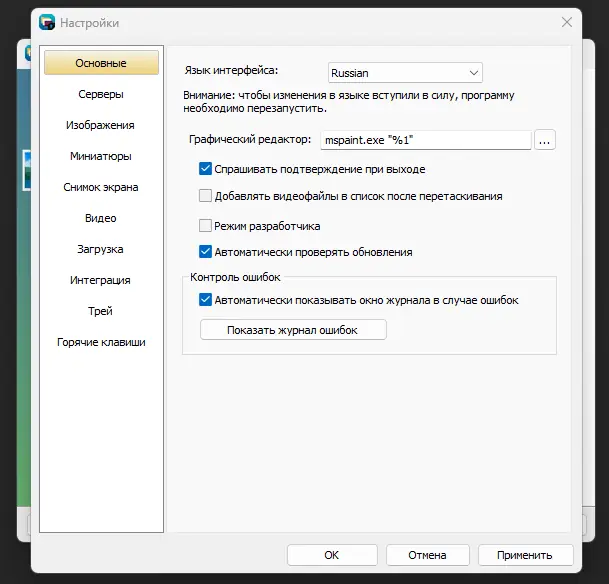Open the Серверы settings section
609x584 pixels.
[x=101, y=94]
